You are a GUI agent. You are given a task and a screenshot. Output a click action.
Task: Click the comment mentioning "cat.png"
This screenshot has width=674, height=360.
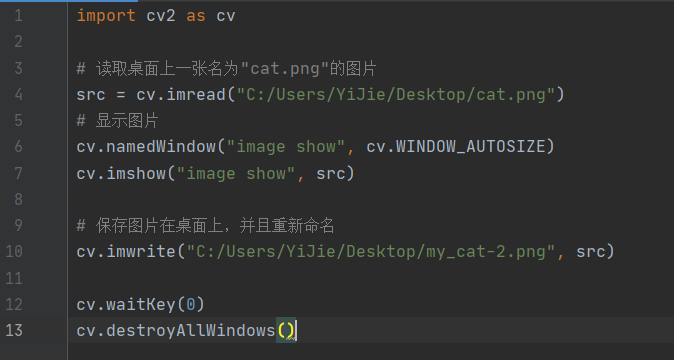[227, 69]
